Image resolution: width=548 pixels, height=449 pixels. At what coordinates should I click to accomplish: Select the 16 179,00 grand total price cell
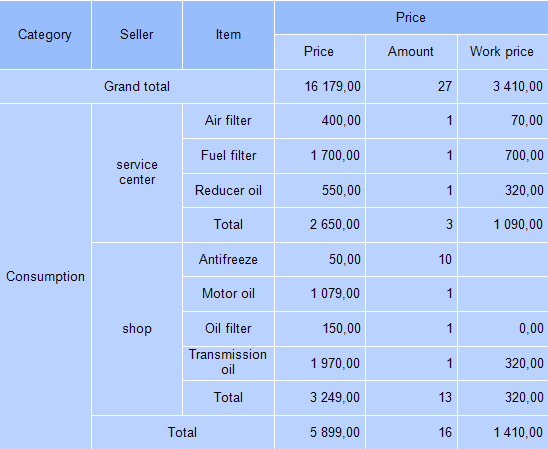[x=320, y=86]
